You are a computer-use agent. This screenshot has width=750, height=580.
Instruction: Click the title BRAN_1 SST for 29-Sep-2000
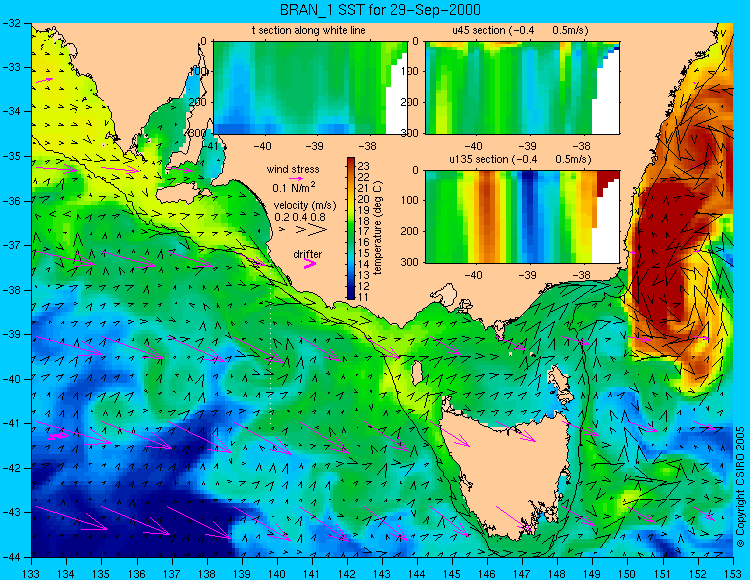pyautogui.click(x=380, y=10)
